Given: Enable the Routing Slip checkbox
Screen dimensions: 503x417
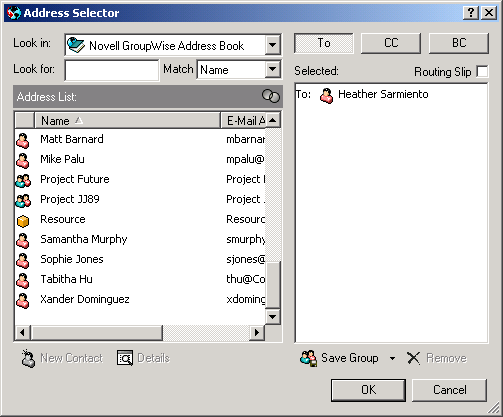Looking at the screenshot, I should point(482,71).
